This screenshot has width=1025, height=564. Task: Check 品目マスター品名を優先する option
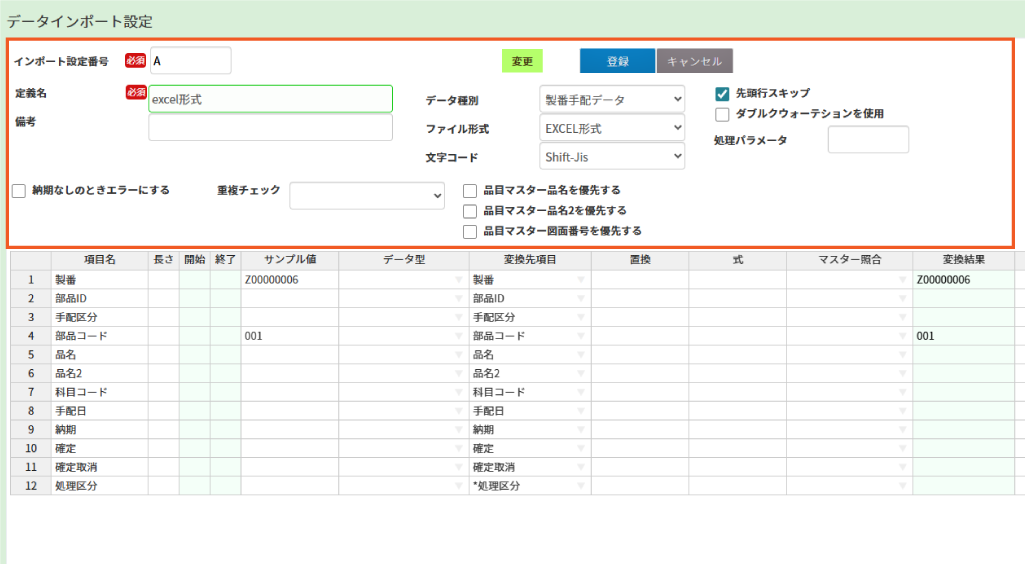click(470, 190)
